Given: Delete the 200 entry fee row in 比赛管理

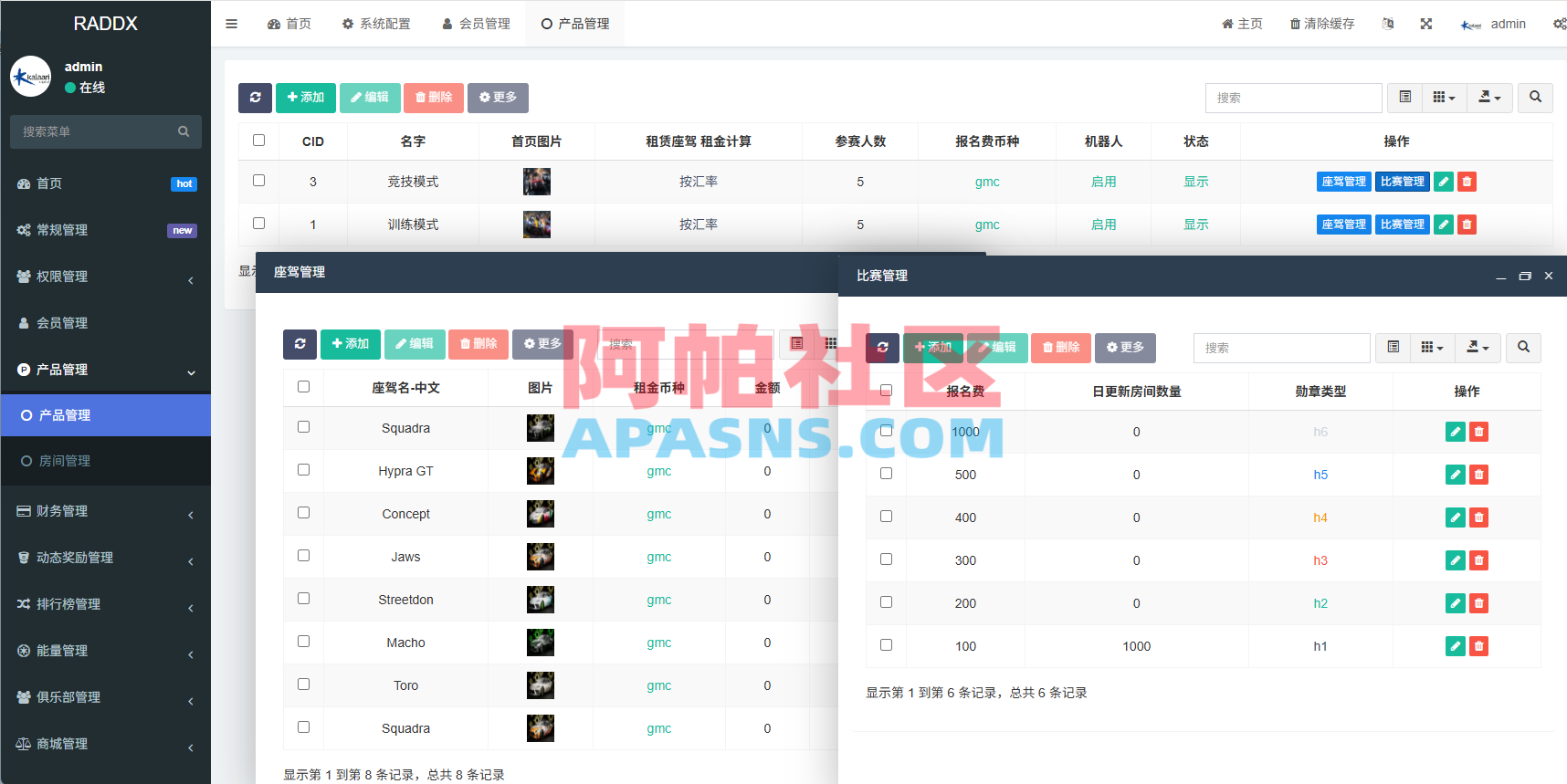Looking at the screenshot, I should point(1479,603).
